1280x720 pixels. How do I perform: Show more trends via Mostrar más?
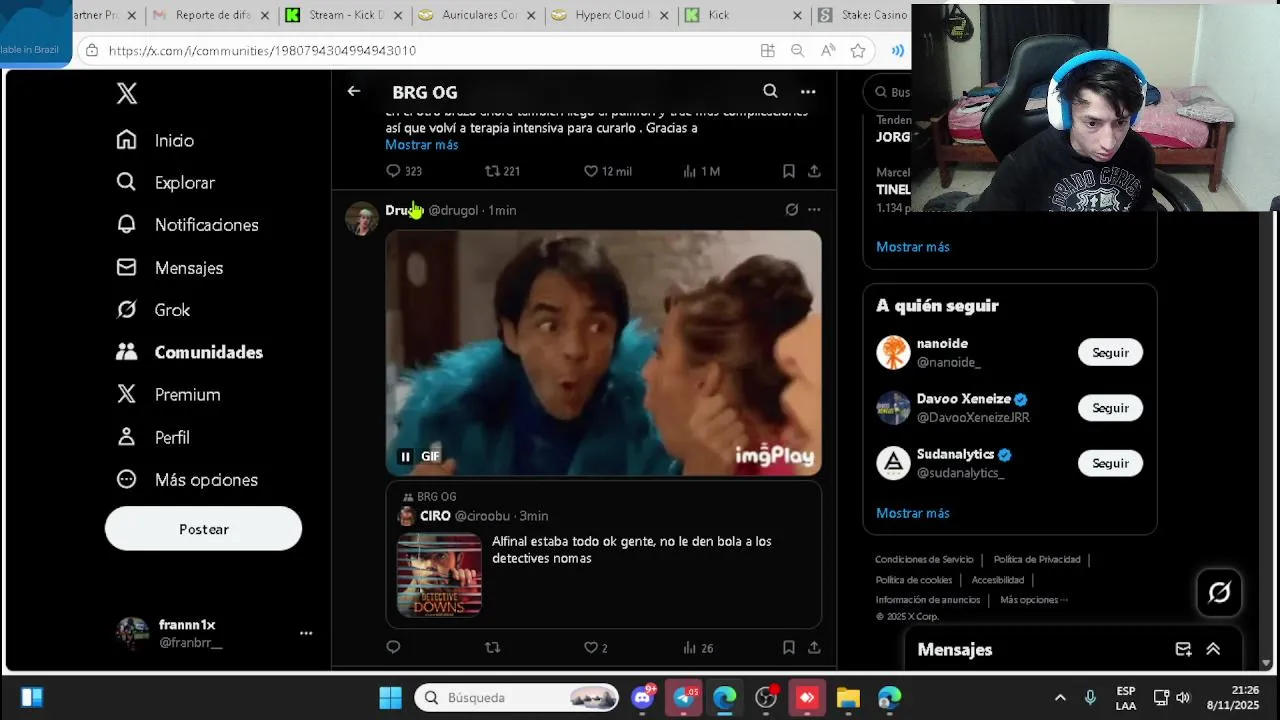(x=913, y=246)
